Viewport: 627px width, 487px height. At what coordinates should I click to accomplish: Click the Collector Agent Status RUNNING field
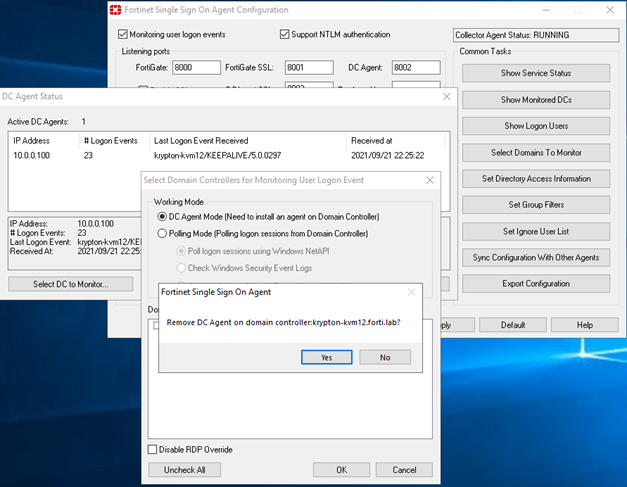[536, 35]
